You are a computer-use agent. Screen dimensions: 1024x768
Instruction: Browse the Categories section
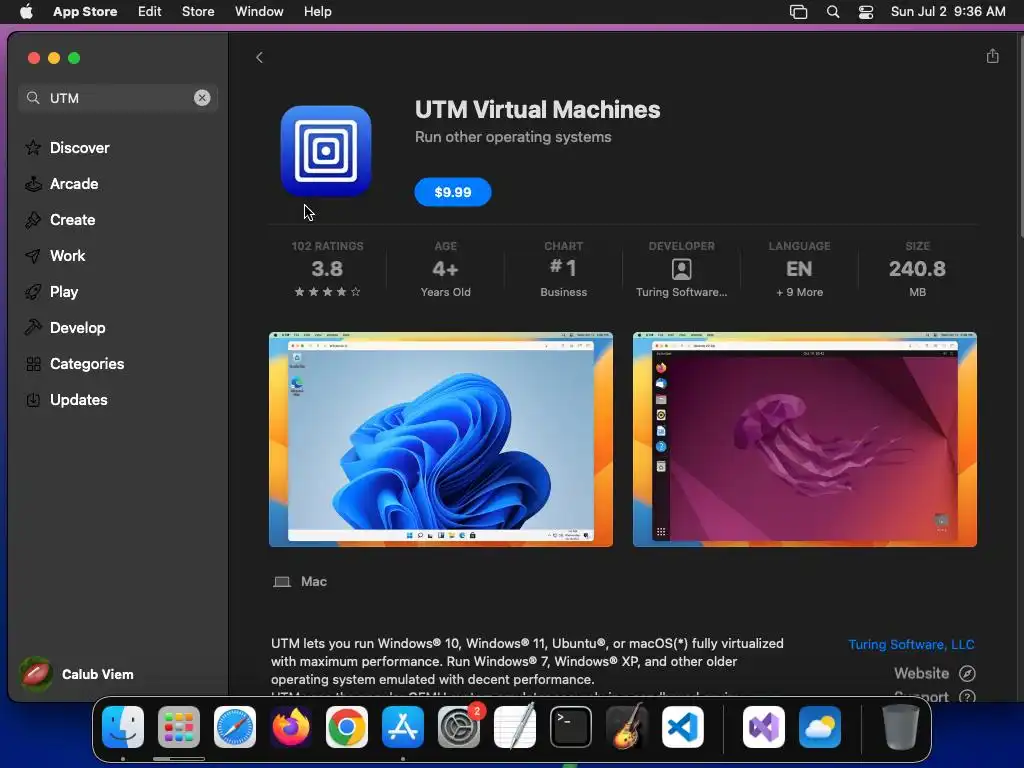point(87,364)
